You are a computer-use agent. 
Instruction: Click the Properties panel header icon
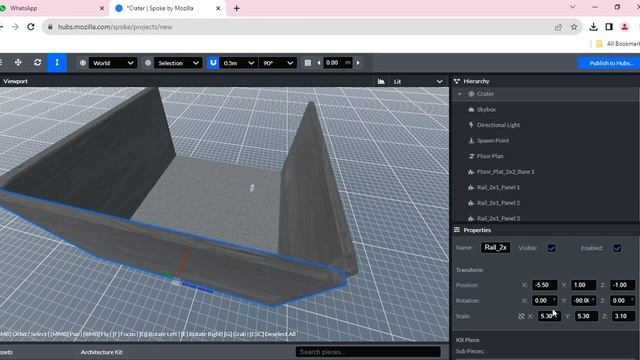click(x=457, y=230)
